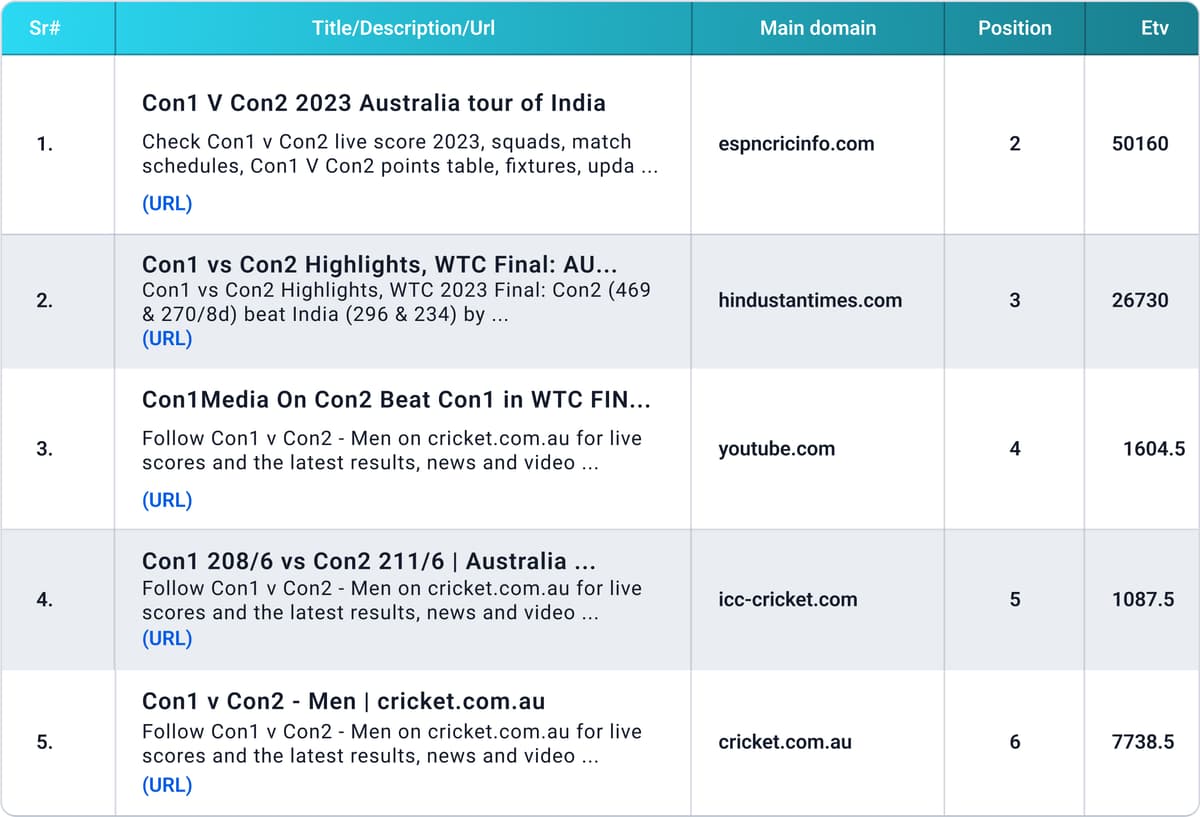Click the 'Con1Media On Con2 Beat Con1' title
This screenshot has height=817, width=1200.
coord(396,401)
